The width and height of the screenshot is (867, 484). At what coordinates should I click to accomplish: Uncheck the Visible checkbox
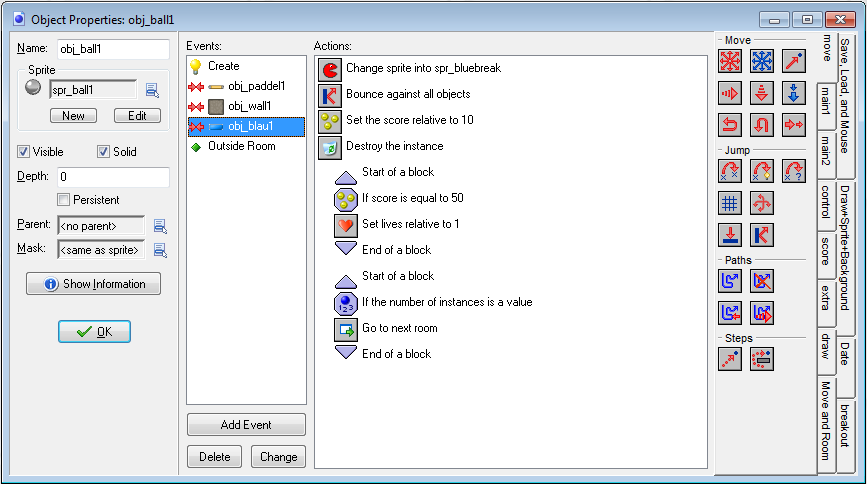[24, 152]
